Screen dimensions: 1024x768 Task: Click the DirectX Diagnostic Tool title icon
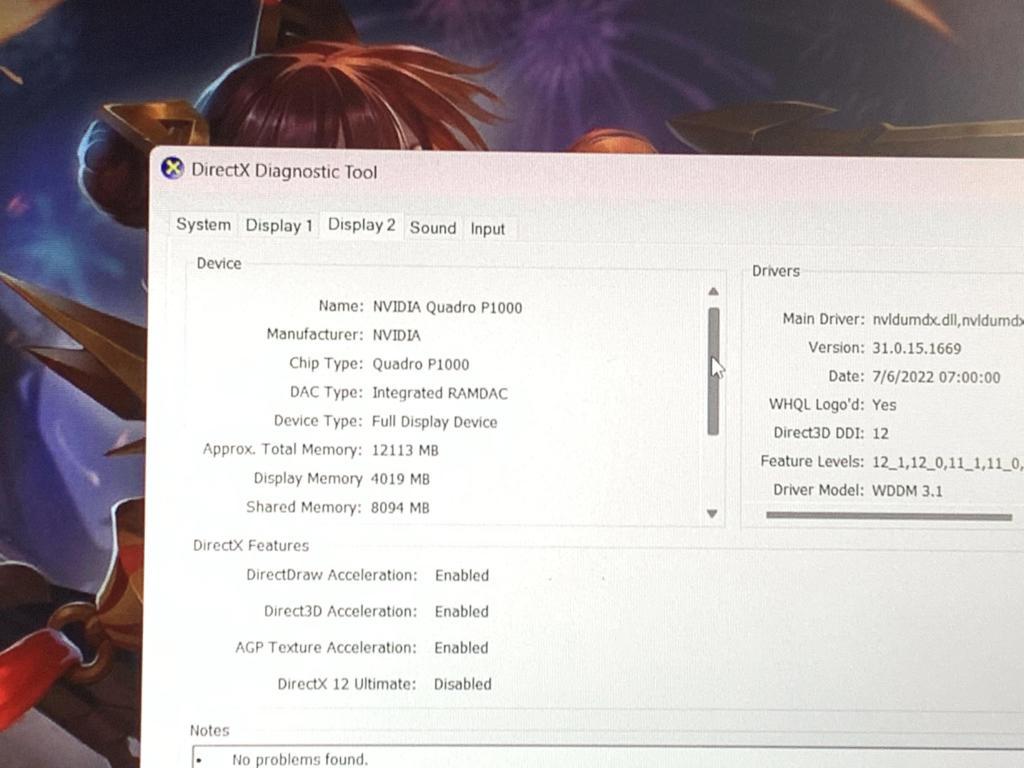tap(172, 168)
